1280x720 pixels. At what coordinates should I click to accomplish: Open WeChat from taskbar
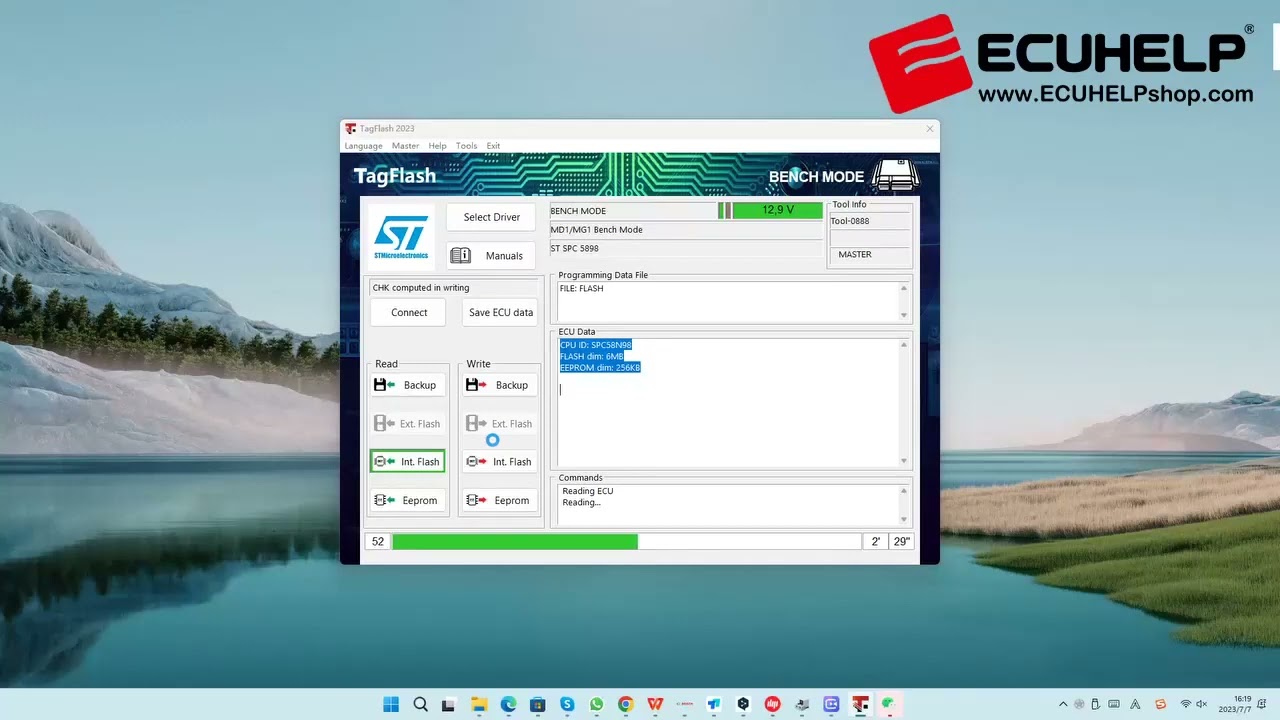click(x=889, y=705)
